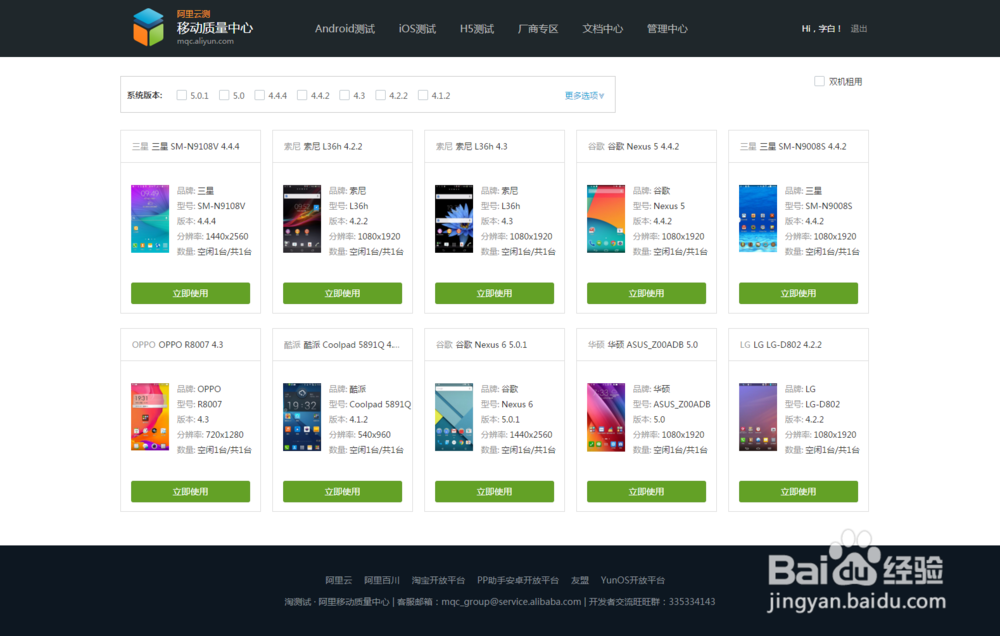Viewport: 1000px width, 636px height.
Task: Click the Sony L36h 4.3 phone thumbnail
Action: [x=454, y=219]
